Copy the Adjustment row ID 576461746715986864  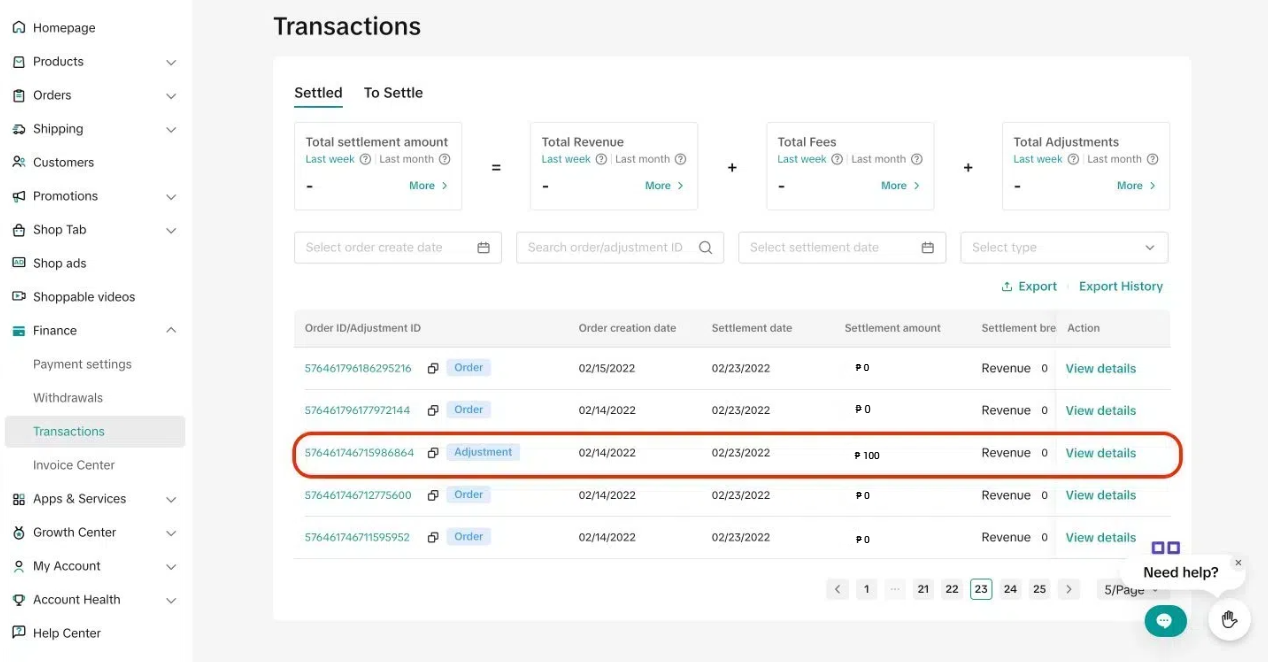coord(433,453)
